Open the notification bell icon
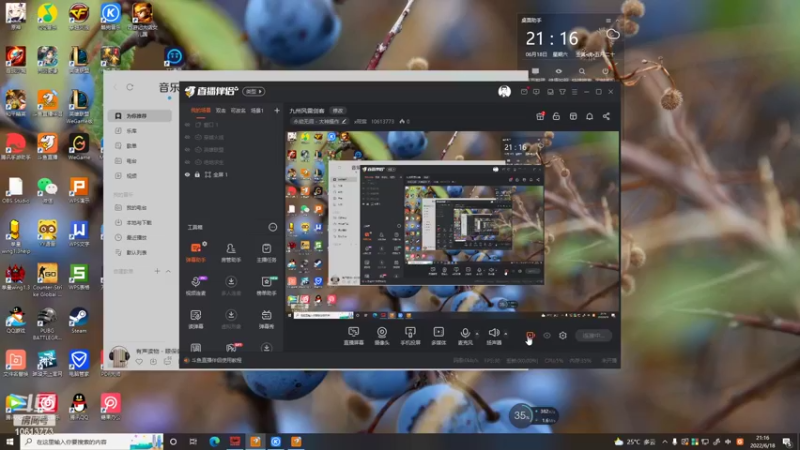This screenshot has width=800, height=450. point(589,116)
